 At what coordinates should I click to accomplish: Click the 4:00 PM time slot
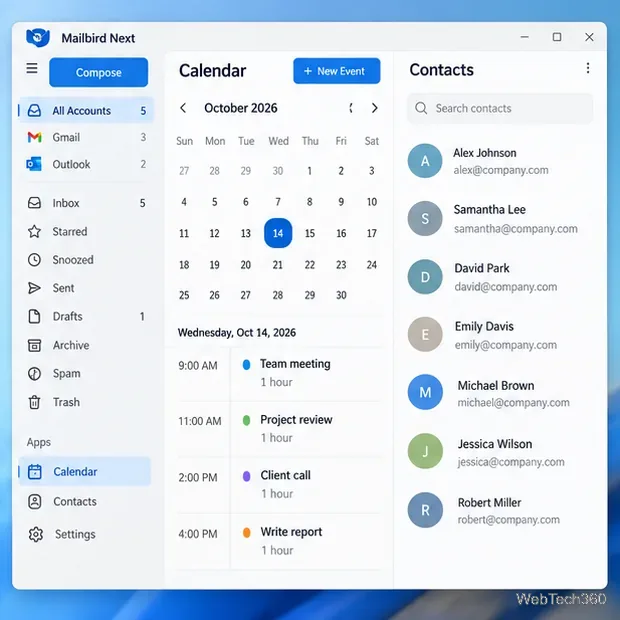[198, 534]
